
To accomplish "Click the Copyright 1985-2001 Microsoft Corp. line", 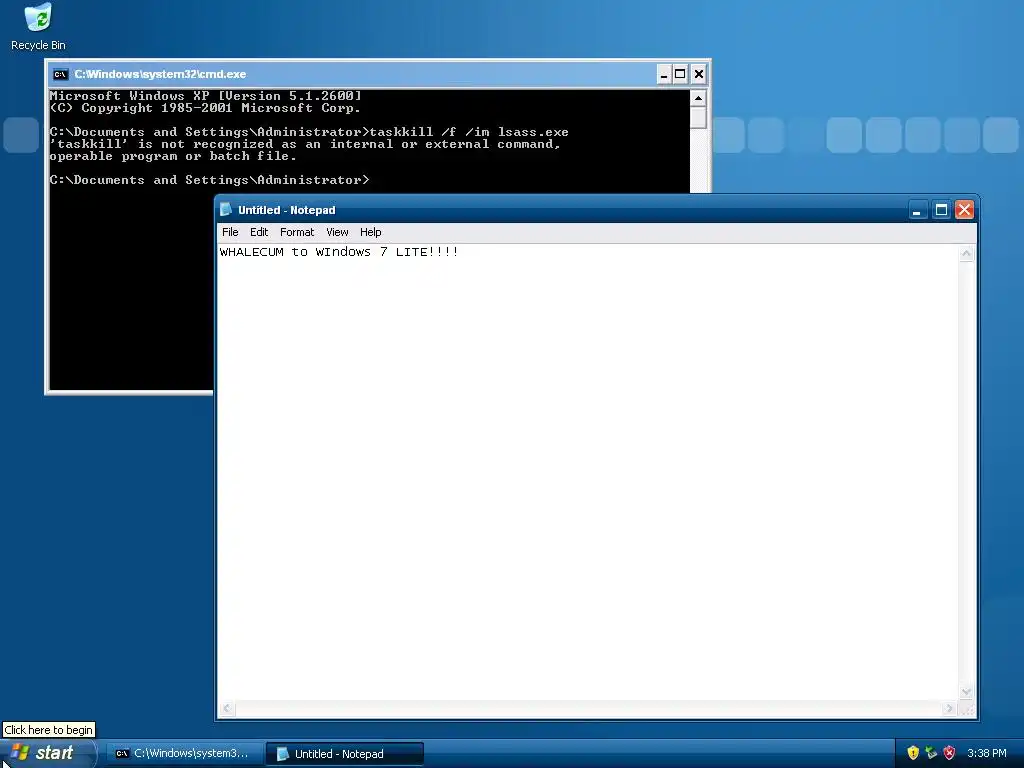I will pyautogui.click(x=205, y=108).
